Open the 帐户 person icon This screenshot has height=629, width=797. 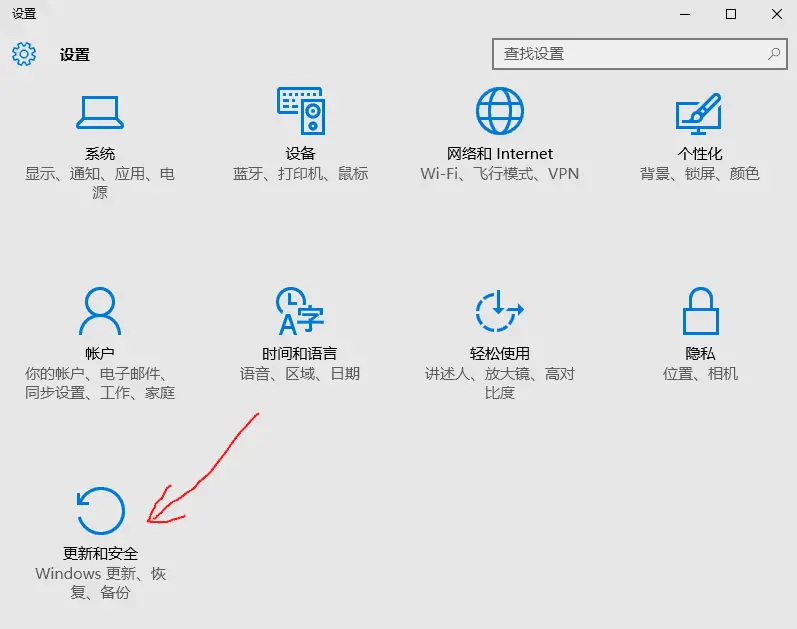[100, 311]
